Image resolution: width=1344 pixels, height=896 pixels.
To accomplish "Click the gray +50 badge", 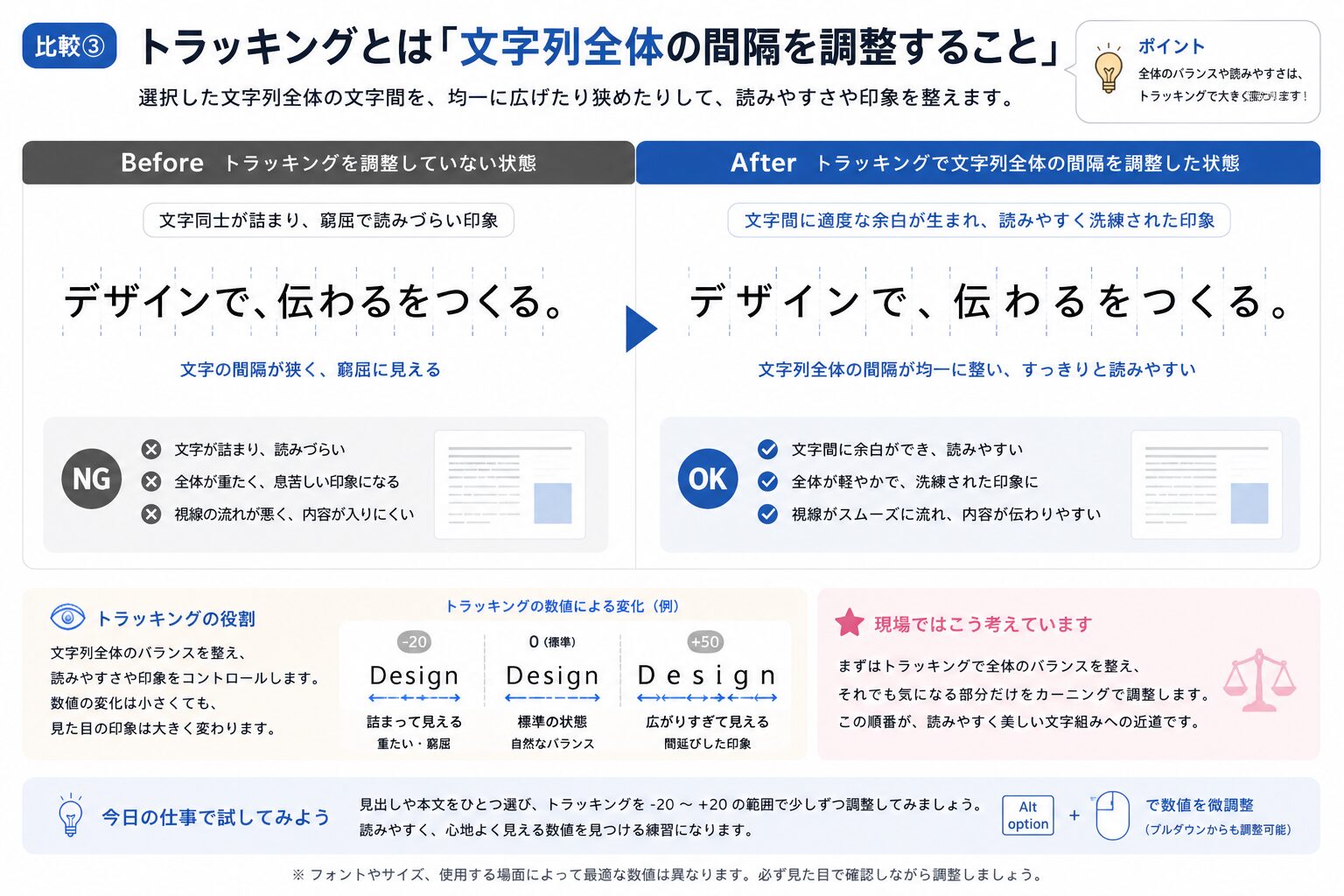I will [704, 641].
